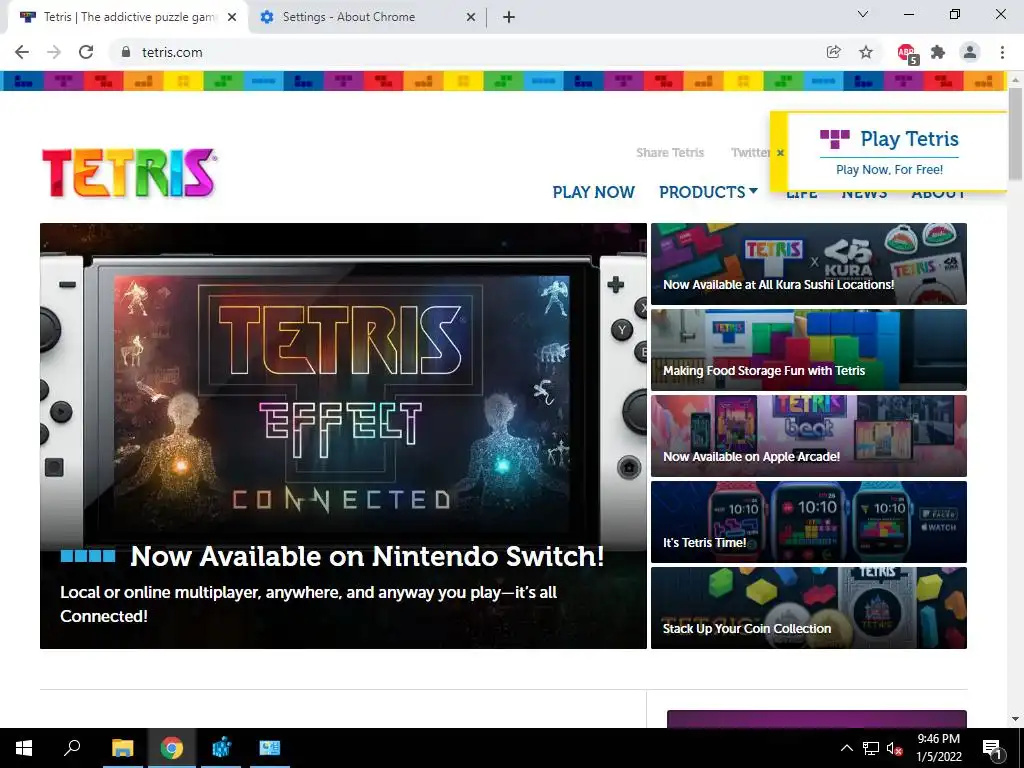Open Chrome's three-dot menu

pos(1002,52)
